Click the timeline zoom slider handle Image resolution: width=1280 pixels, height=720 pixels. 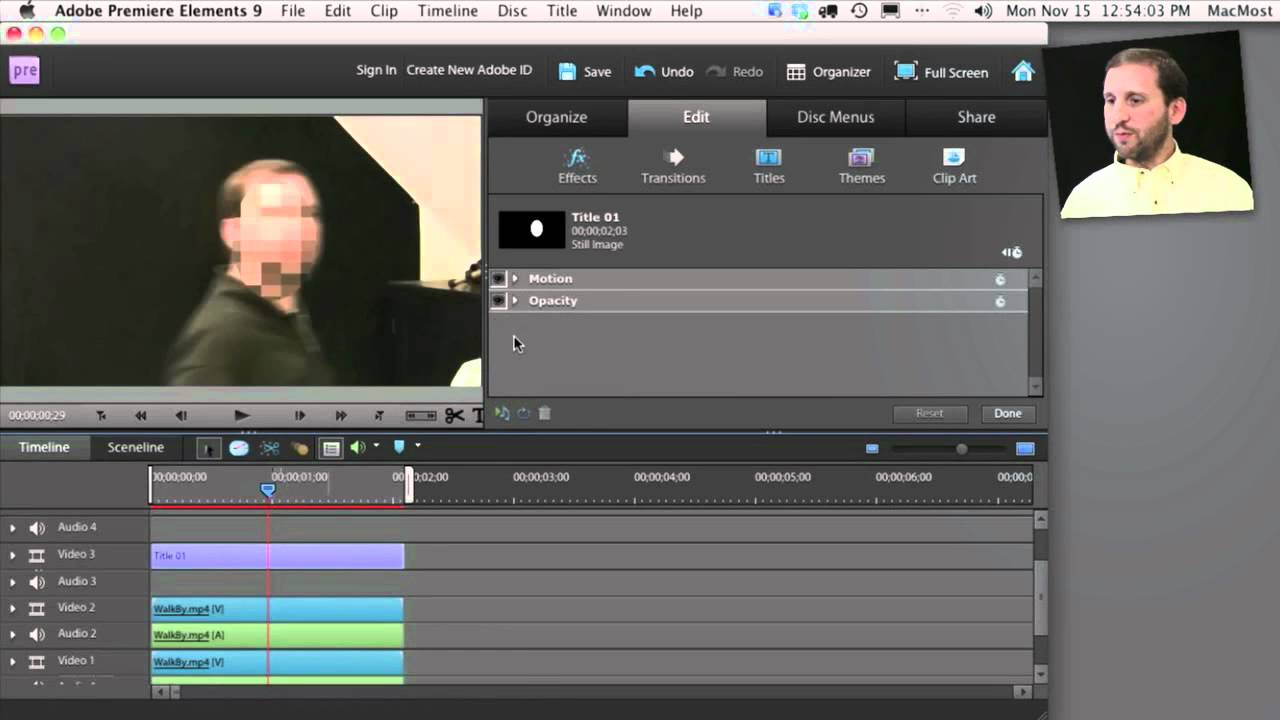961,449
